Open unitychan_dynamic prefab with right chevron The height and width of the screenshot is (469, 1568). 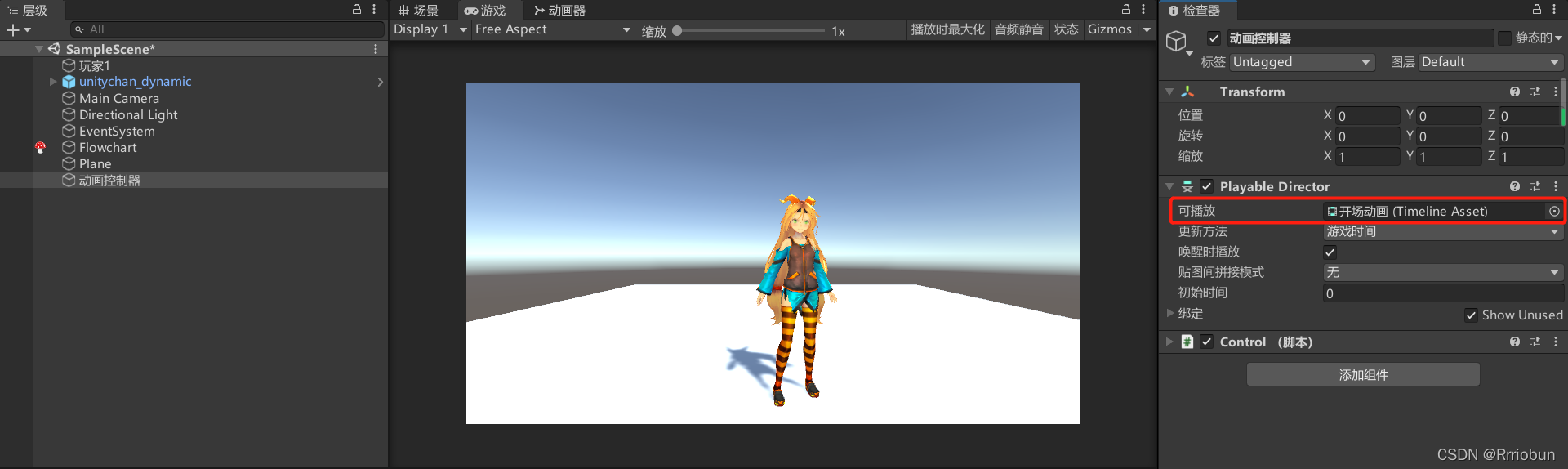tap(380, 82)
